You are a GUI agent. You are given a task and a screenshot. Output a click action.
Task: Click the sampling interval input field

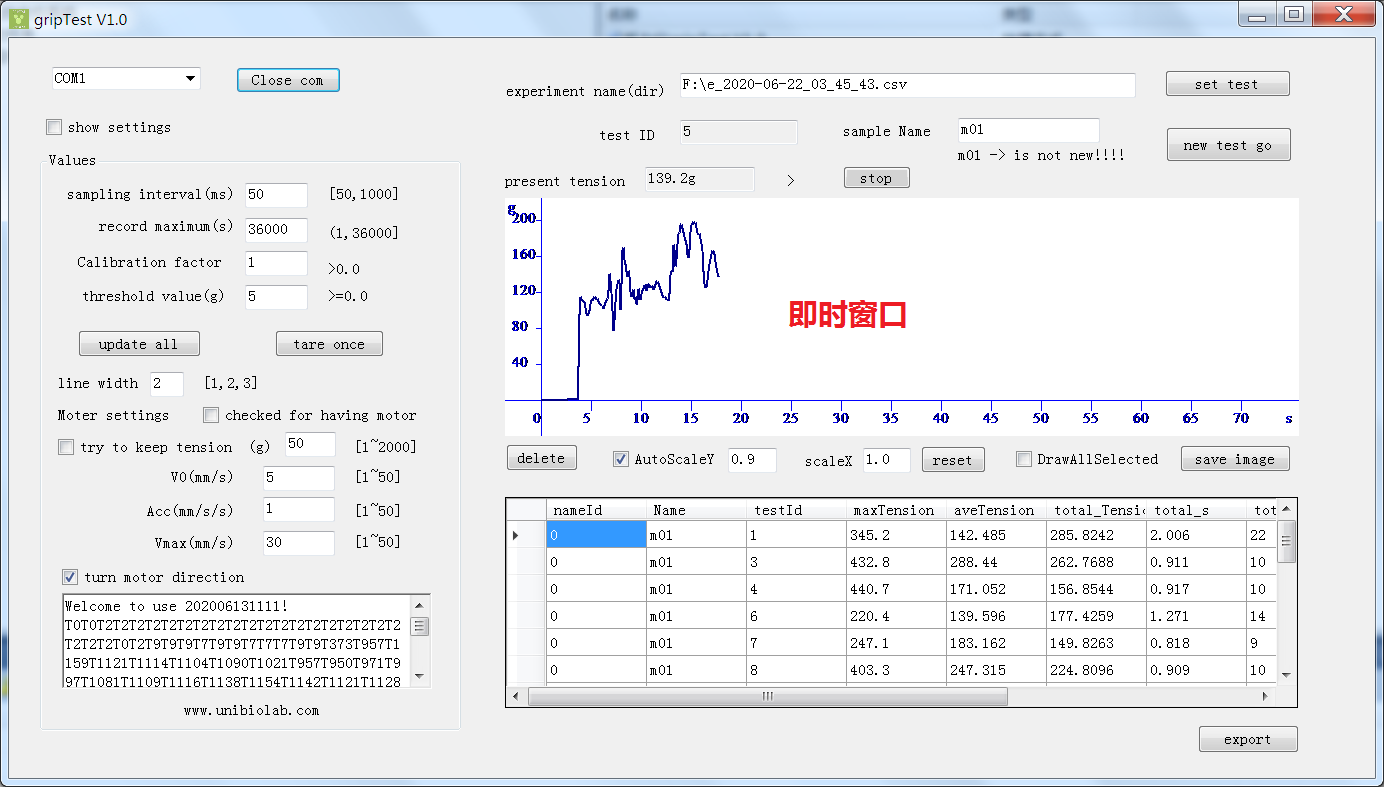pos(277,195)
